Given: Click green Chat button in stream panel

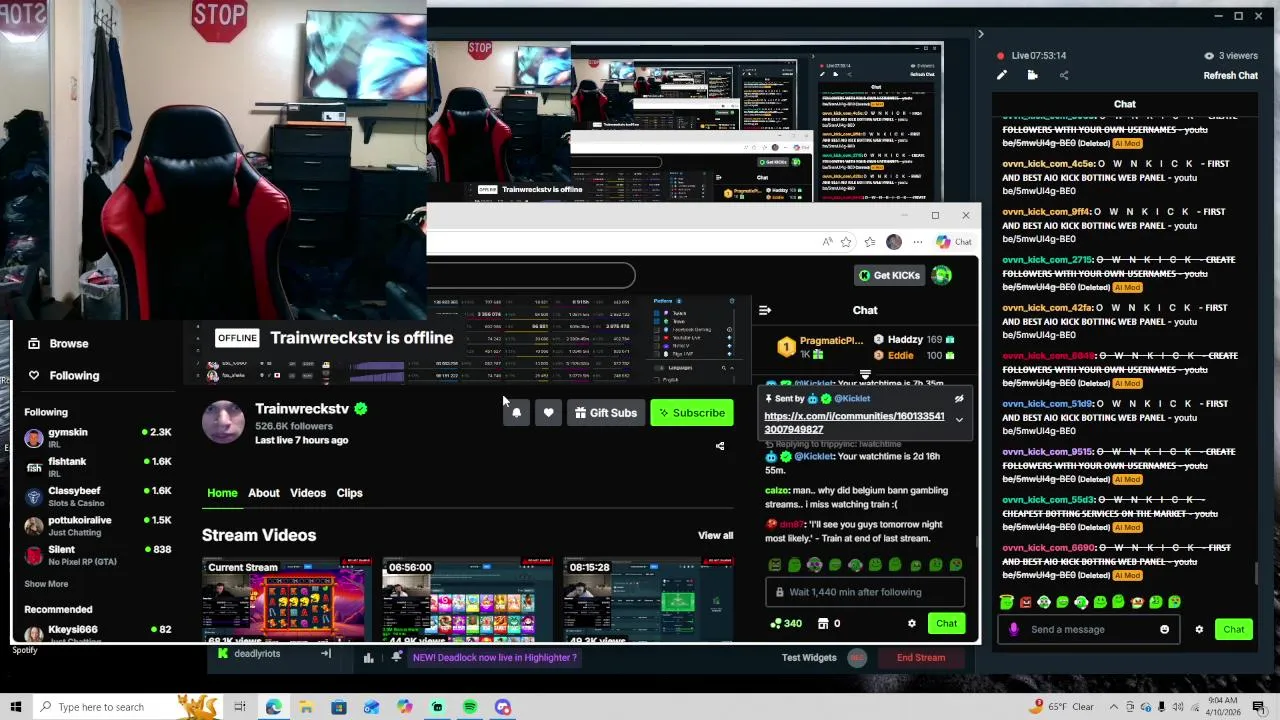Looking at the screenshot, I should click(x=1234, y=629).
